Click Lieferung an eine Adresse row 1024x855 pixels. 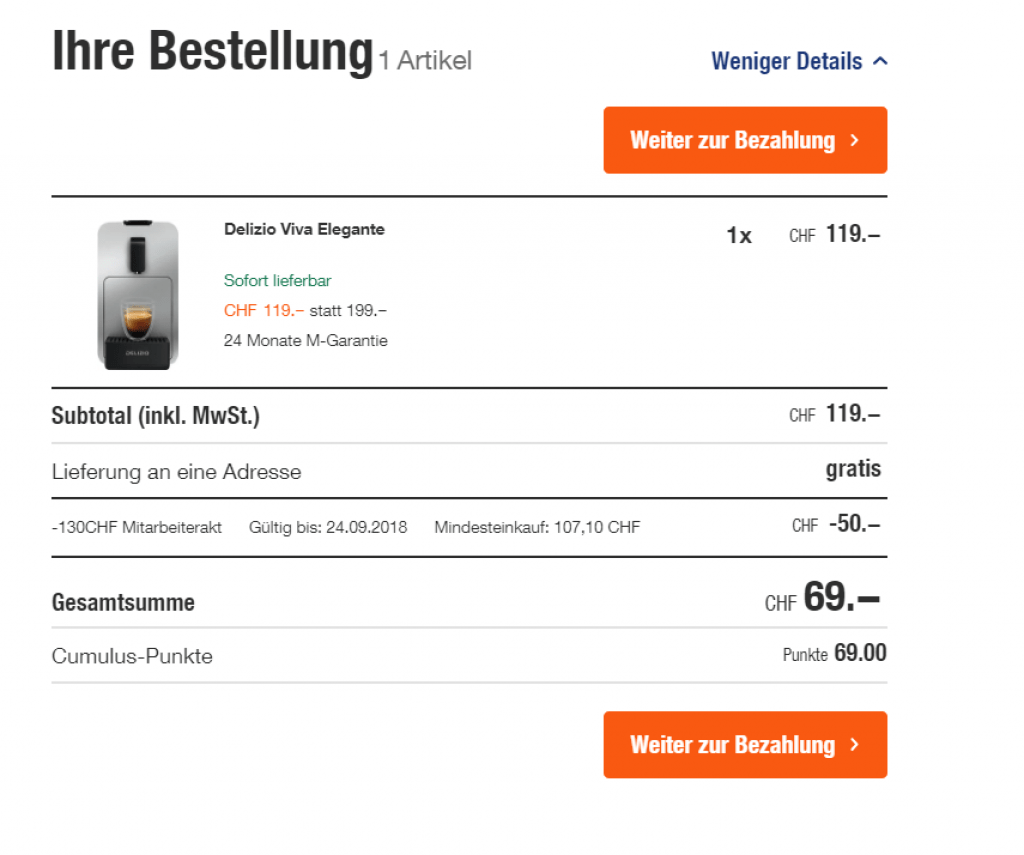pyautogui.click(x=176, y=471)
